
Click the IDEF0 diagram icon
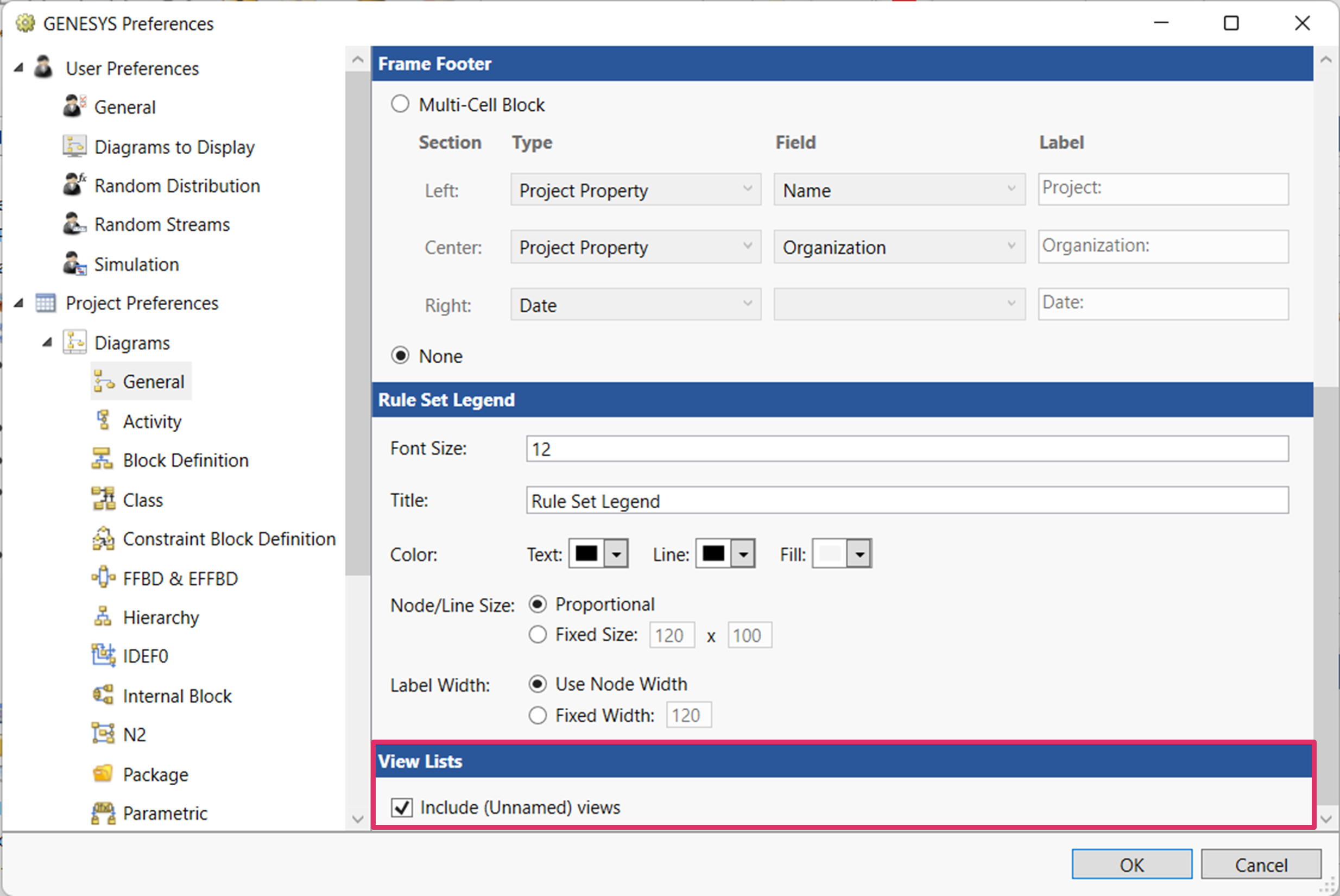point(103,655)
